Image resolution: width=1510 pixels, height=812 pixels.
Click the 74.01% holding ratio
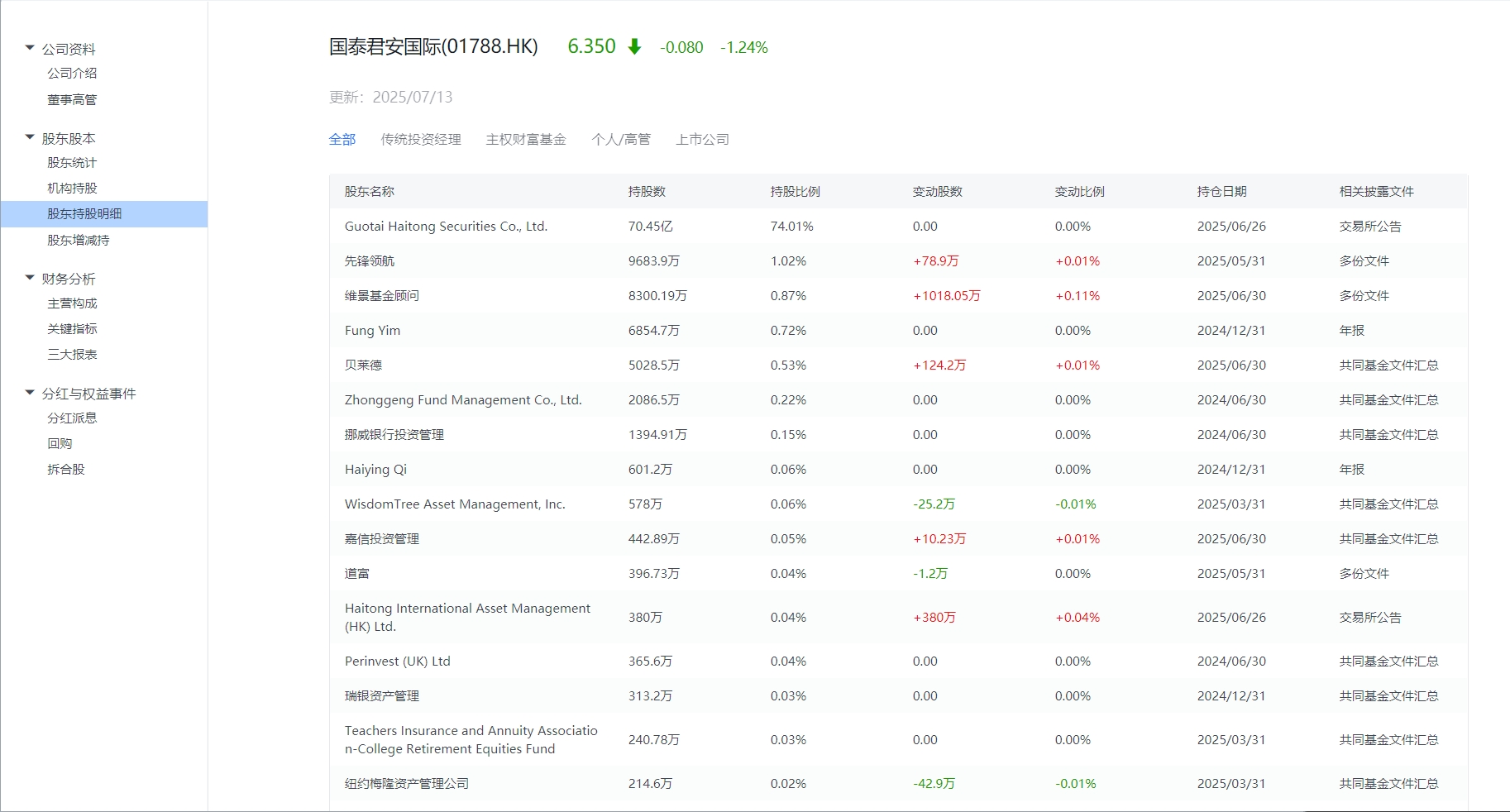click(x=792, y=227)
